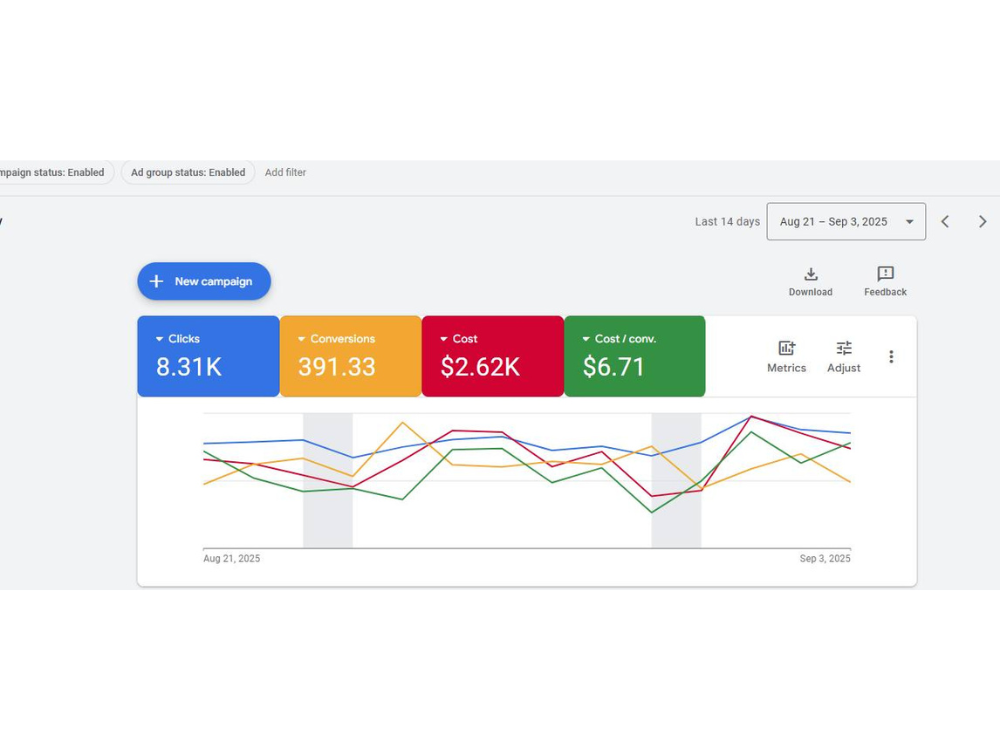1000x750 pixels.
Task: Select the Ad group status: Enabled filter chip
Action: tap(187, 172)
